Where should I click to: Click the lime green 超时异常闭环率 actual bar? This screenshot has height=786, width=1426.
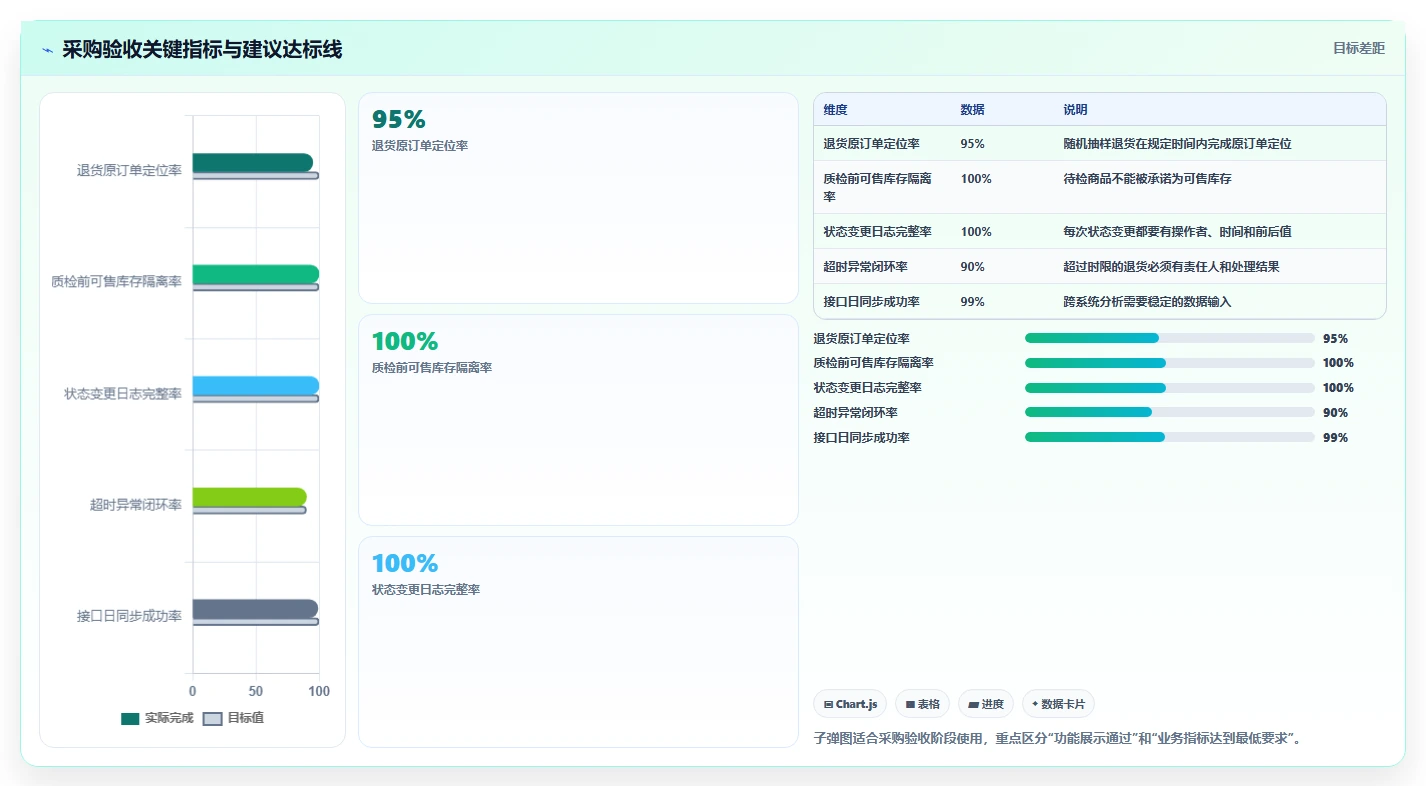pyautogui.click(x=250, y=497)
